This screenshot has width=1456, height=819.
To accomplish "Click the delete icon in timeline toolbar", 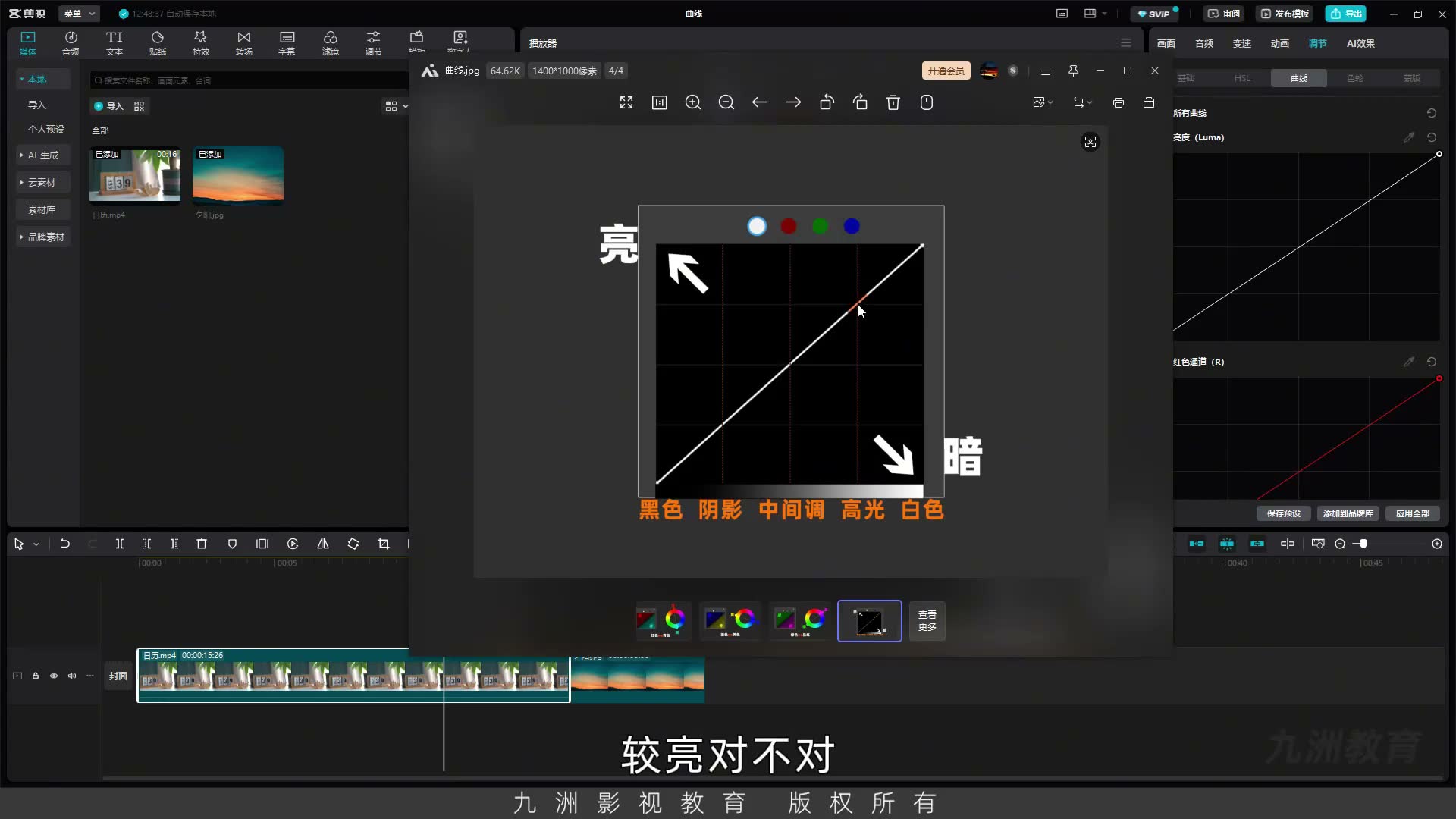I will [202, 544].
